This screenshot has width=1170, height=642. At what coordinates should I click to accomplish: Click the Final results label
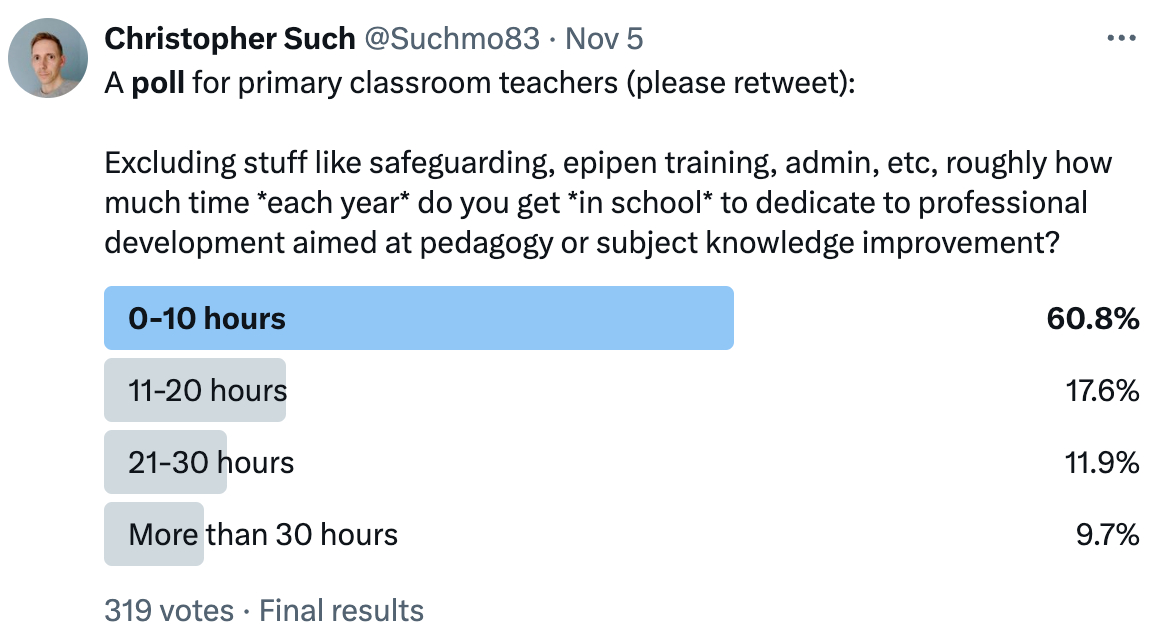[342, 611]
